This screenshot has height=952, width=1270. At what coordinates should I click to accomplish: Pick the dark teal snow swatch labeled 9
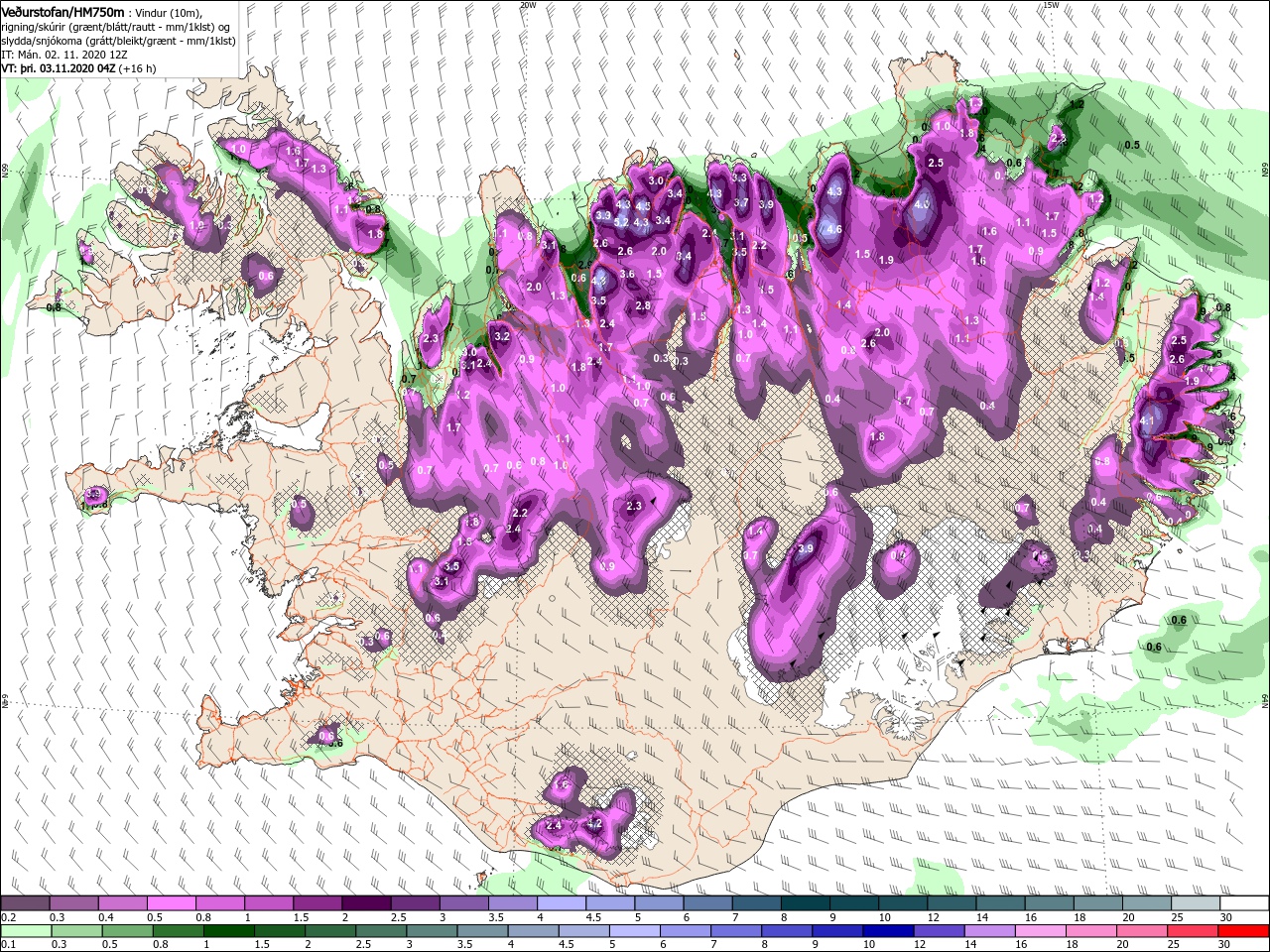(853, 902)
